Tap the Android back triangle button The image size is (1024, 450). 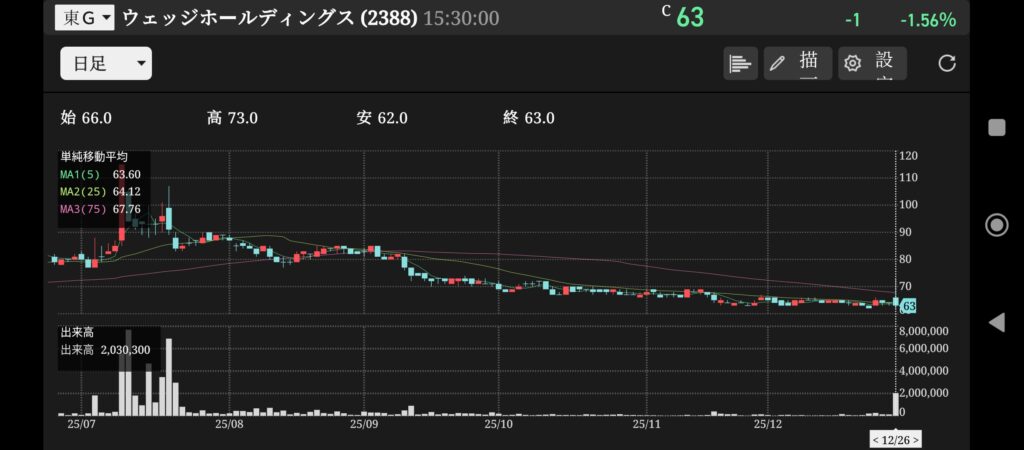996,322
